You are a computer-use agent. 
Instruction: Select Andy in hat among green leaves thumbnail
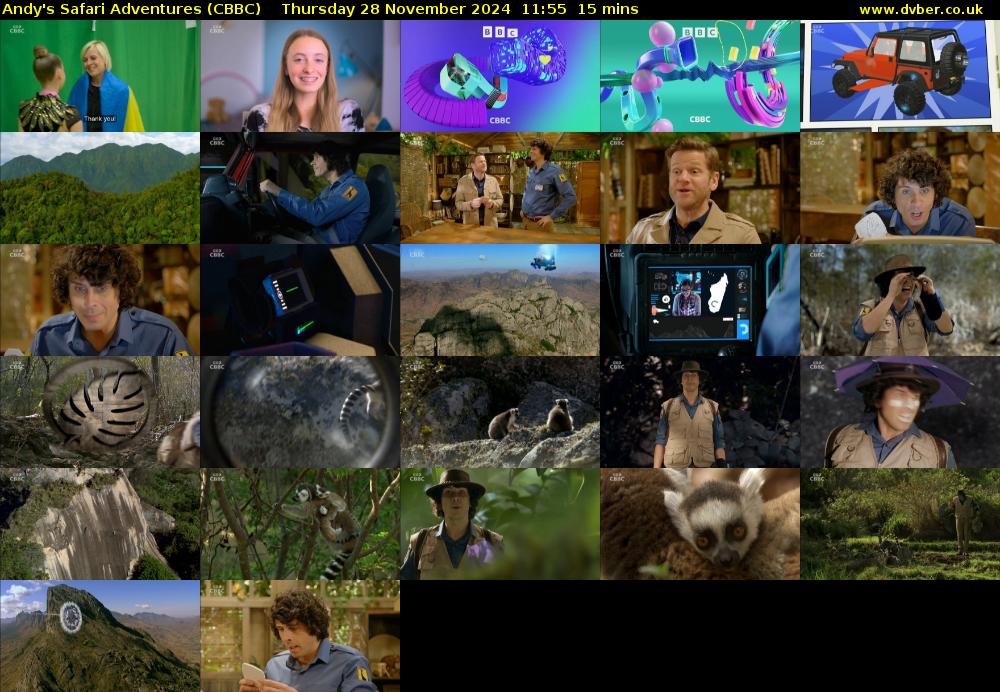[x=500, y=524]
